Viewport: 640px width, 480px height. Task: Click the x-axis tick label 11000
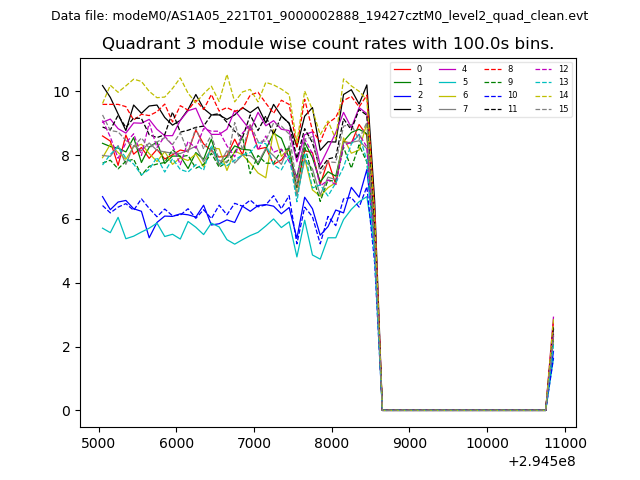tap(564, 442)
